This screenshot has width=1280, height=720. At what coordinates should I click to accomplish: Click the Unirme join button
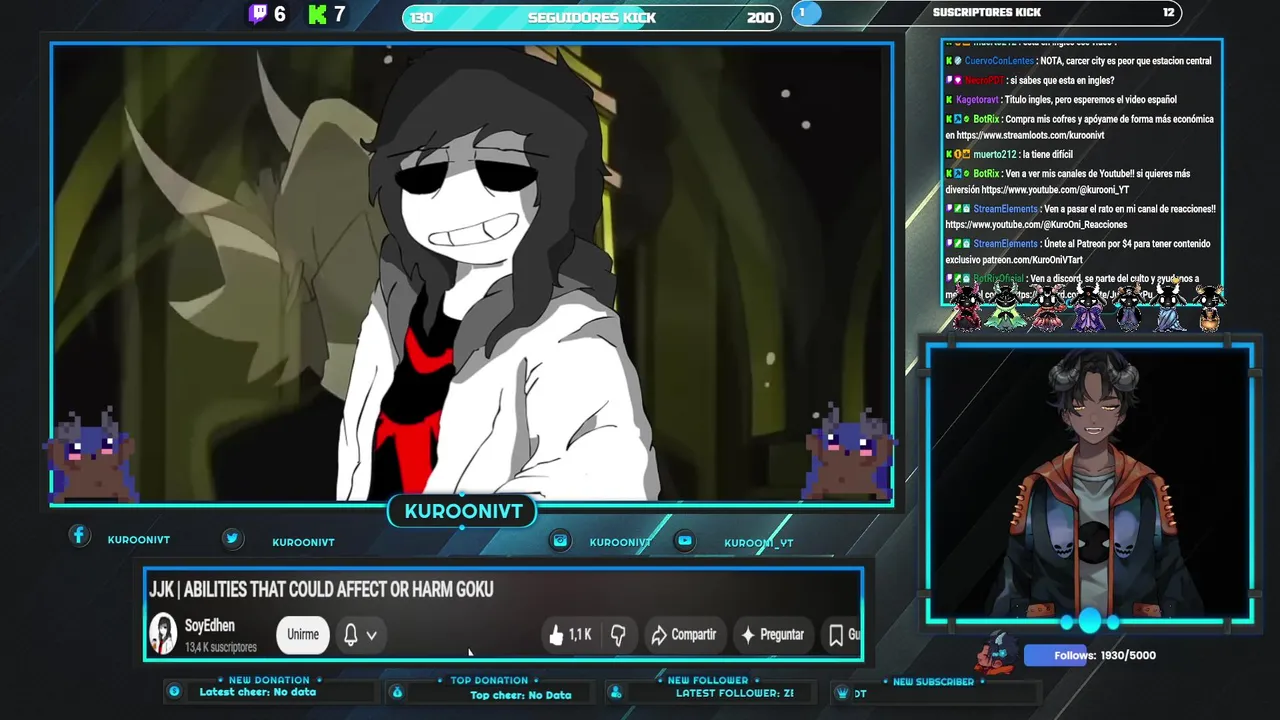pyautogui.click(x=303, y=634)
